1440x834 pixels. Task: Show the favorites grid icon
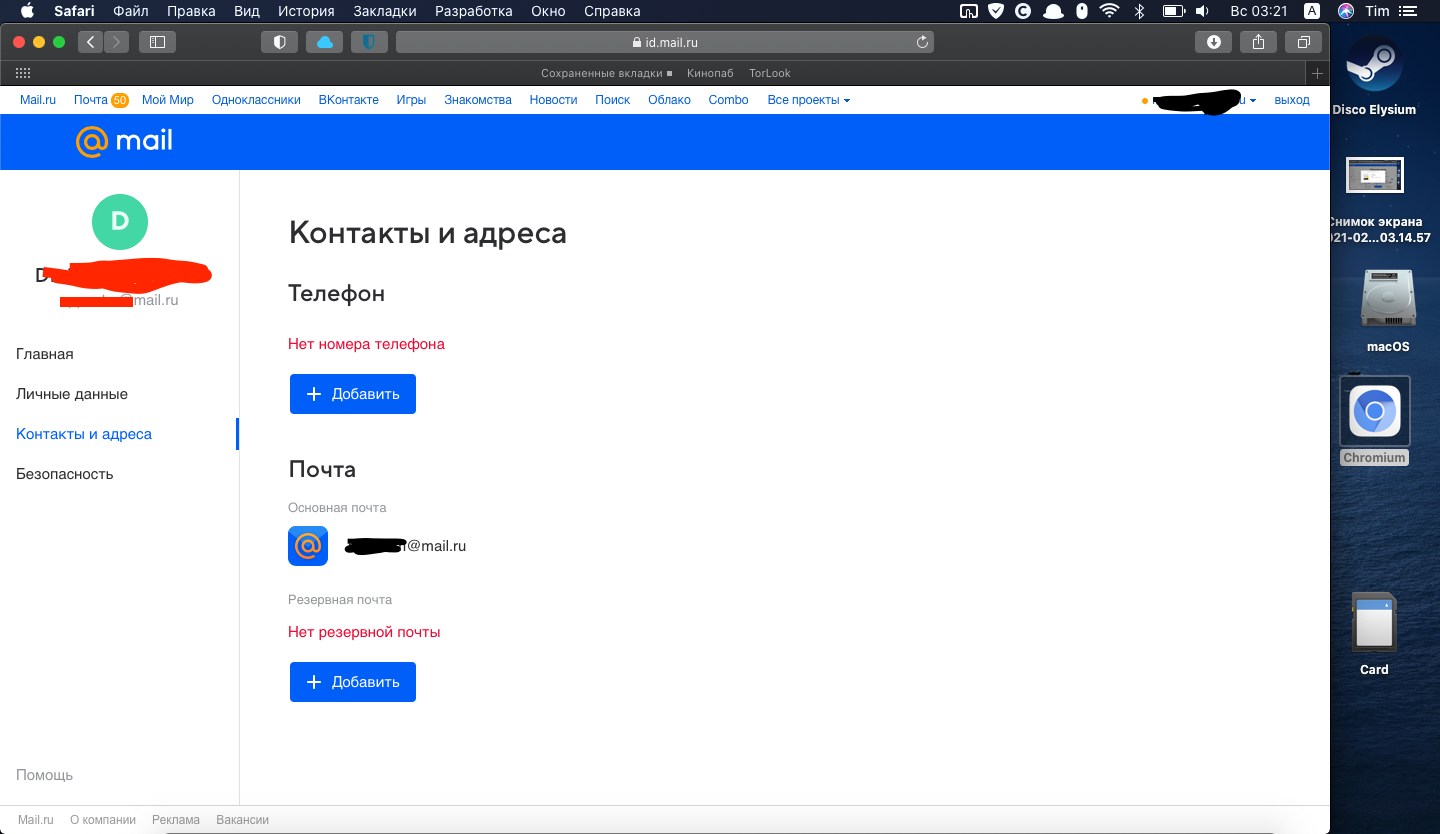coord(23,73)
